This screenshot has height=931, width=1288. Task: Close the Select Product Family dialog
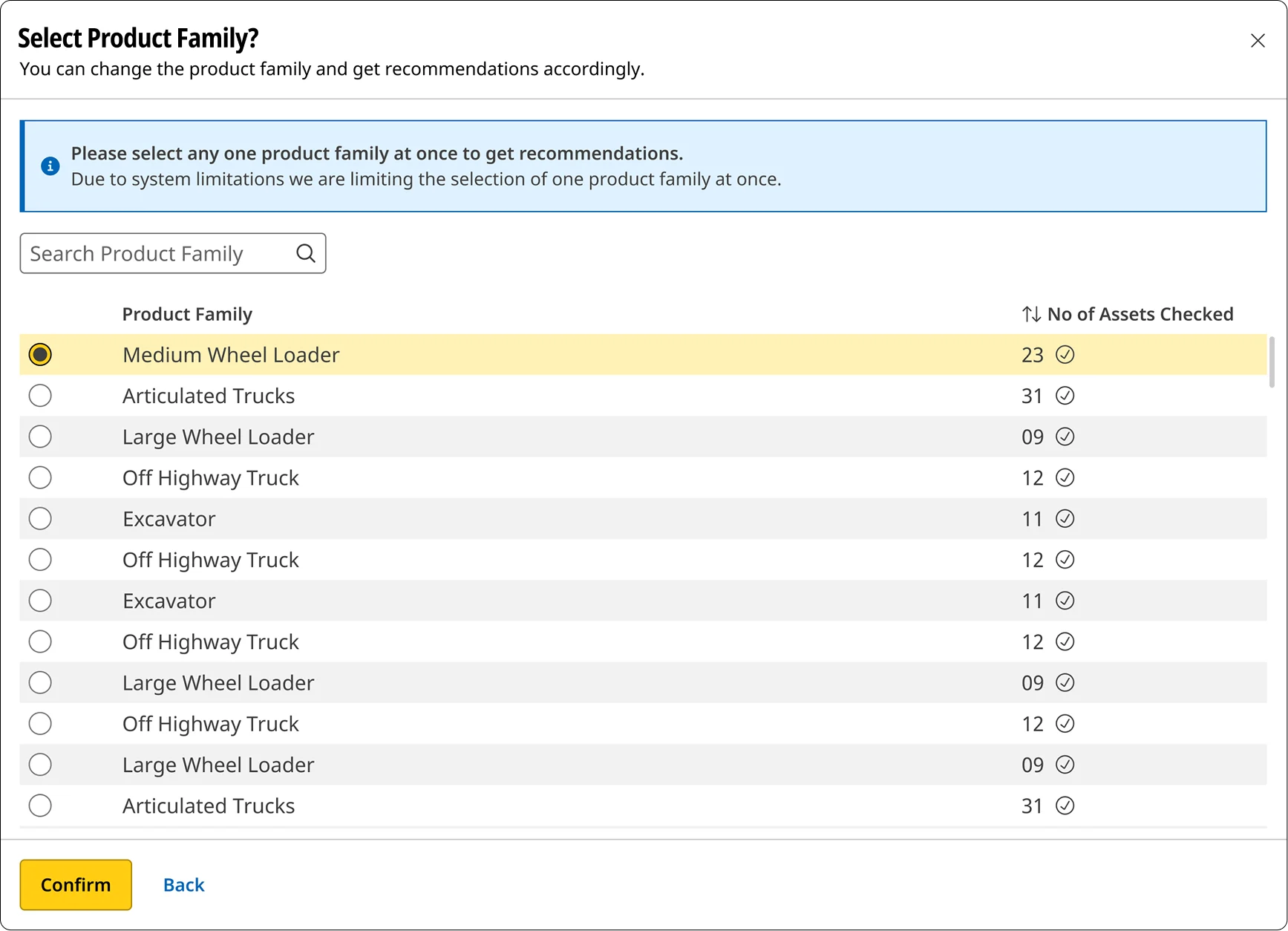pyautogui.click(x=1258, y=41)
